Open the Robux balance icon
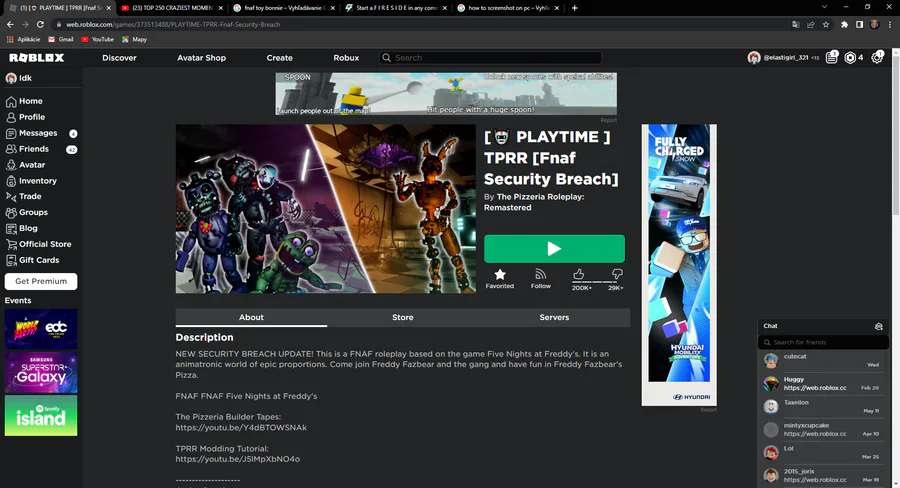 [851, 57]
